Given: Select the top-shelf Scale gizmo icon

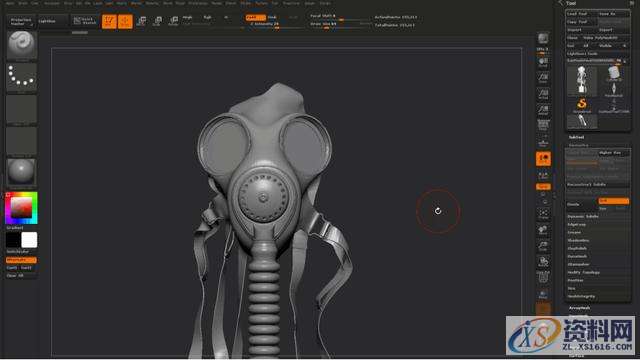Looking at the screenshot, I should [x=157, y=21].
